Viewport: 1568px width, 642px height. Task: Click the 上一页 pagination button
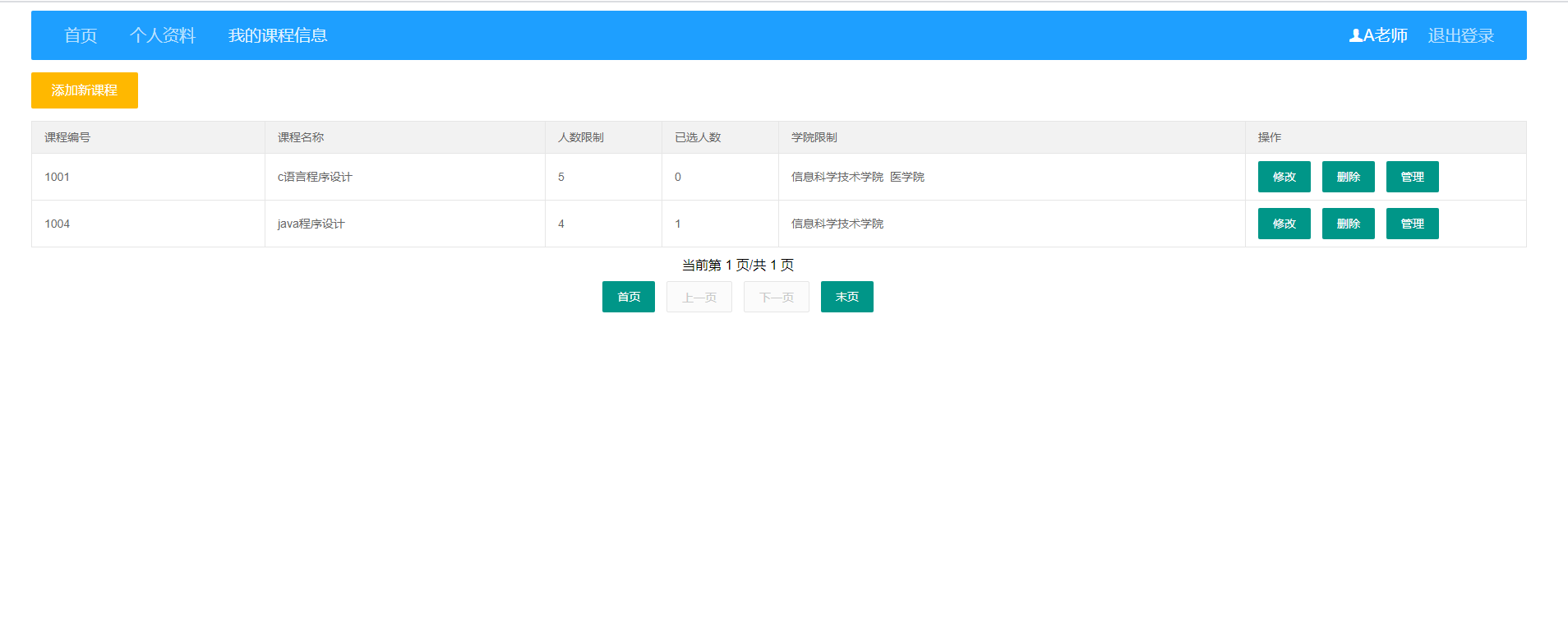699,297
